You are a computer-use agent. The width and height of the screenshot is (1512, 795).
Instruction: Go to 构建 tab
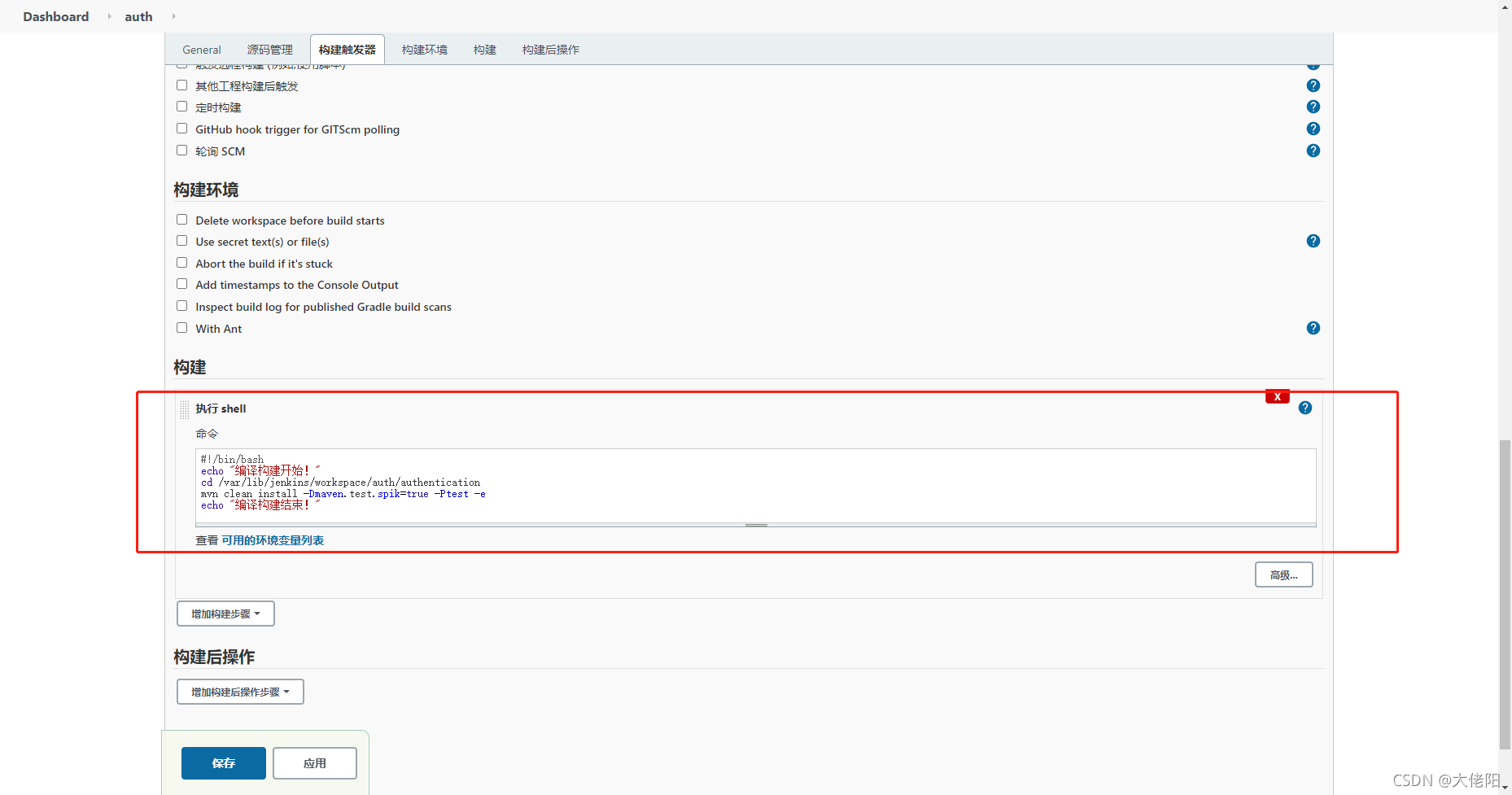[485, 50]
